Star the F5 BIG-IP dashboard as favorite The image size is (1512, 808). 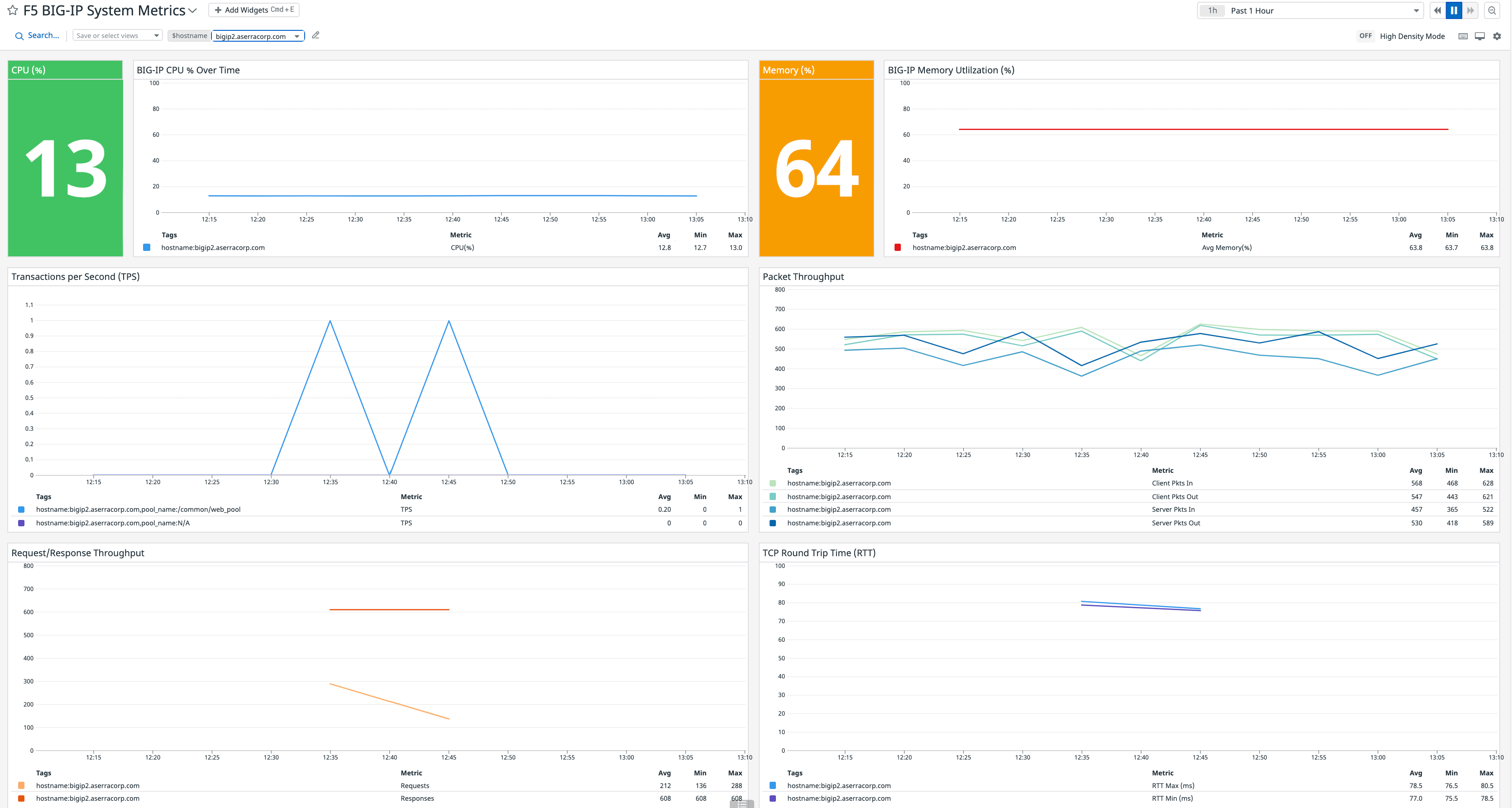[x=12, y=10]
